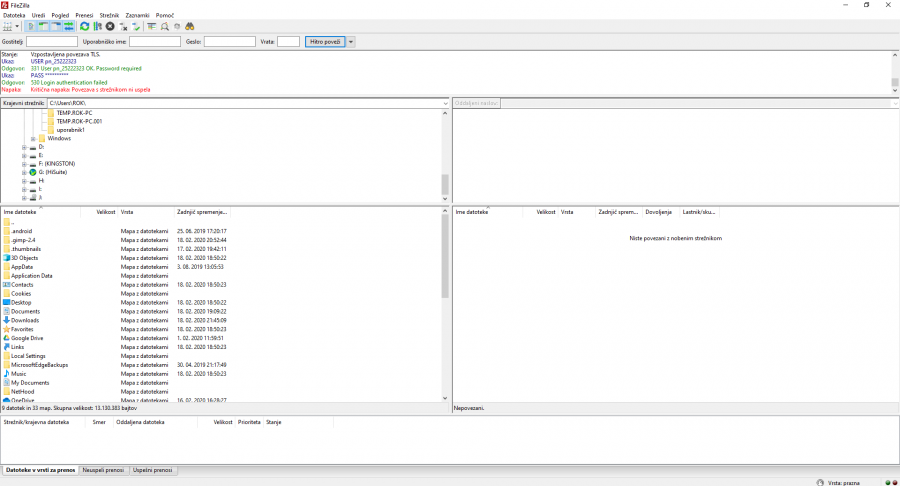Open the Quickconnect history dropdown arrow
The width and height of the screenshot is (900, 486).
[351, 42]
